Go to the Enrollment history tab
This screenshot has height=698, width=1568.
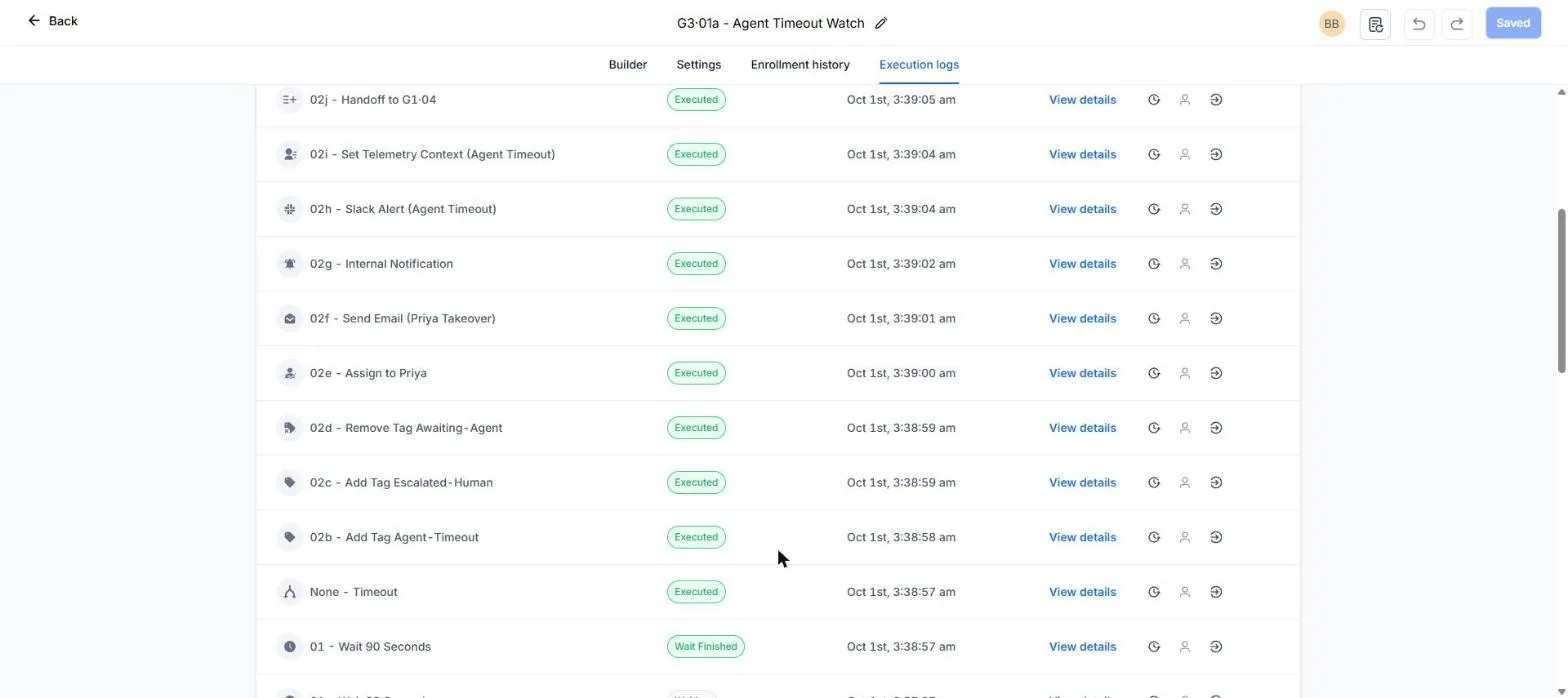pyautogui.click(x=800, y=64)
